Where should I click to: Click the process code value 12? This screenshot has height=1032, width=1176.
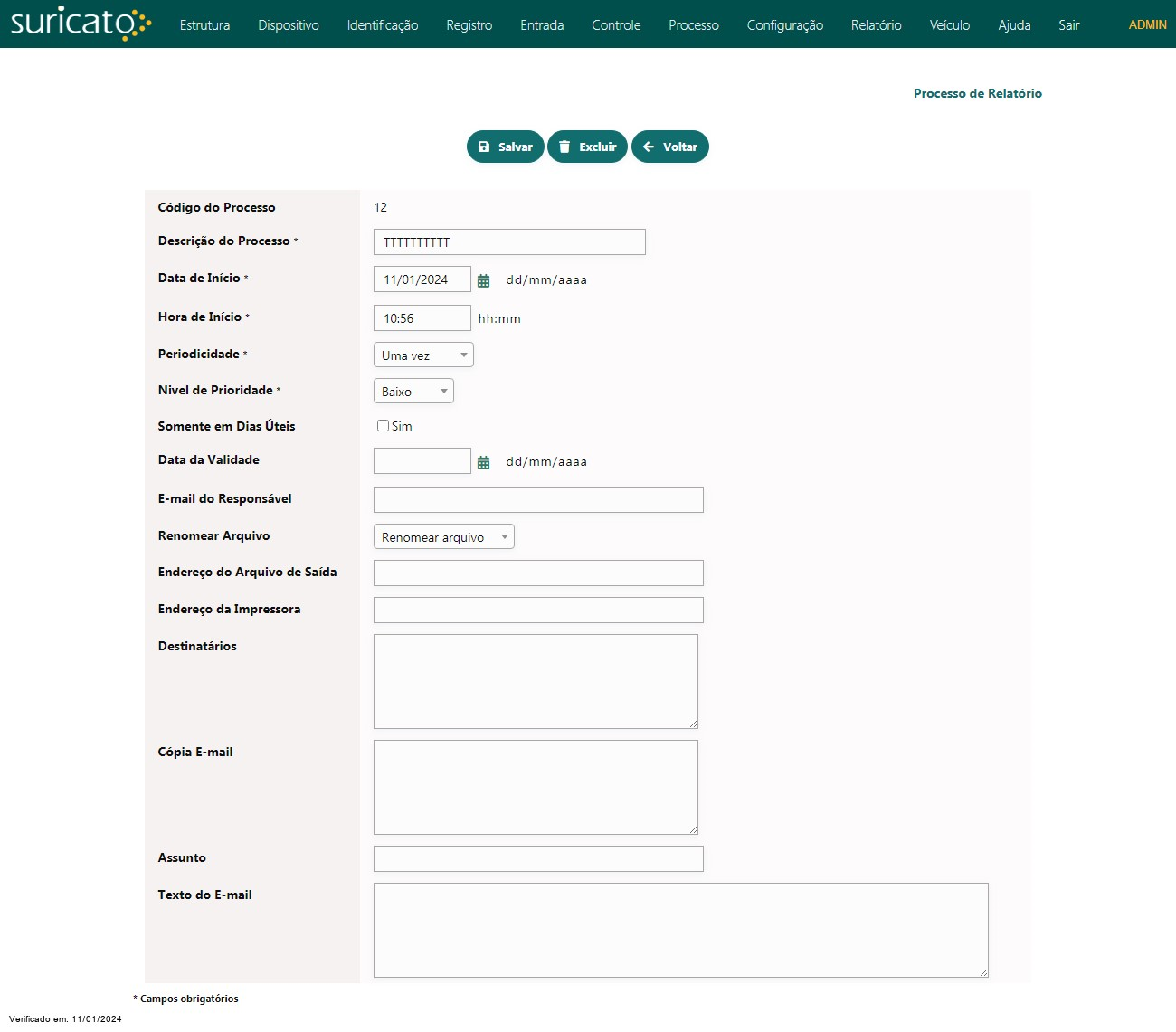(381, 207)
